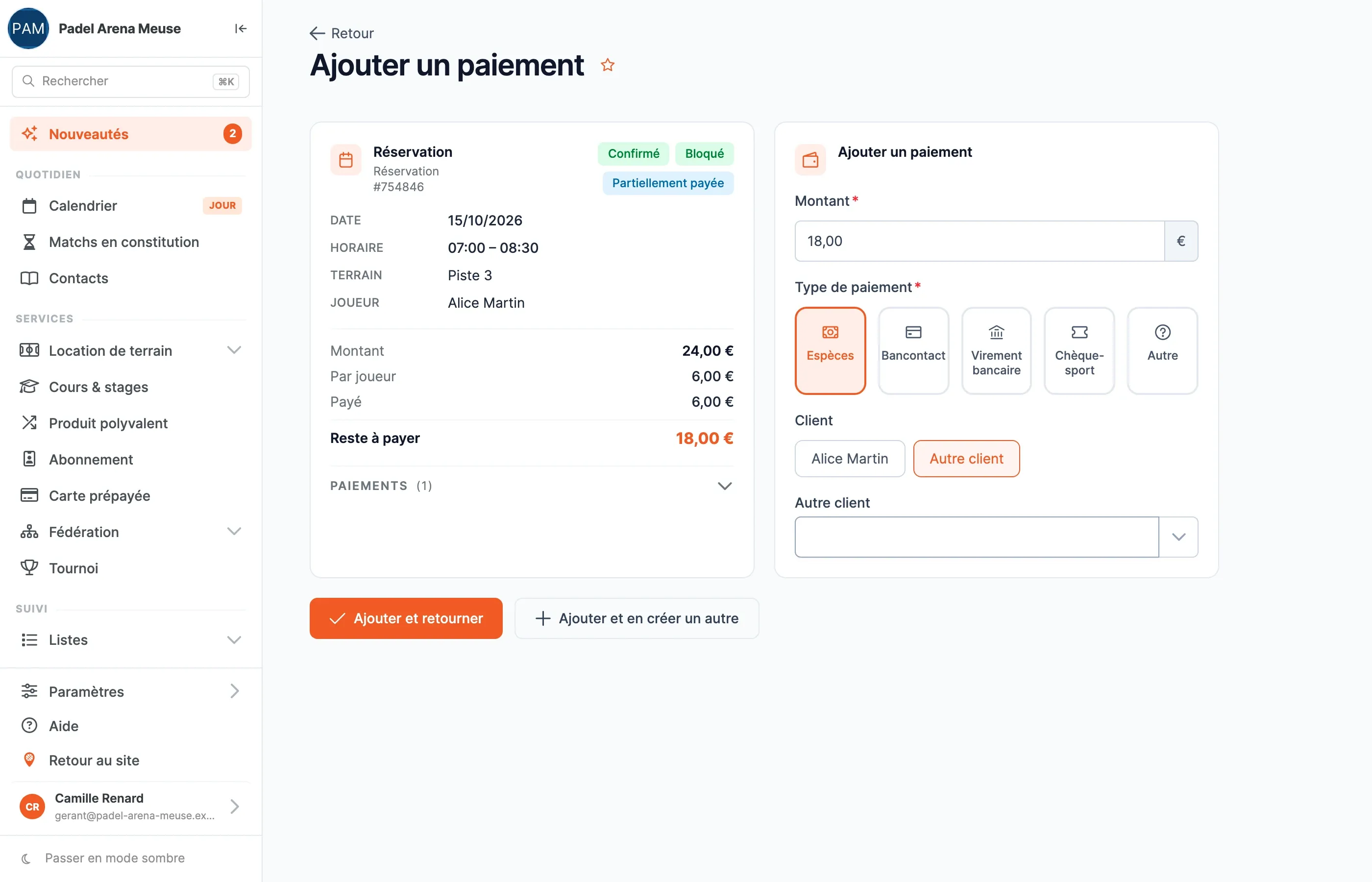Click the Nouveautés sparkle icon
Viewport: 1372px width, 882px height.
tap(30, 134)
